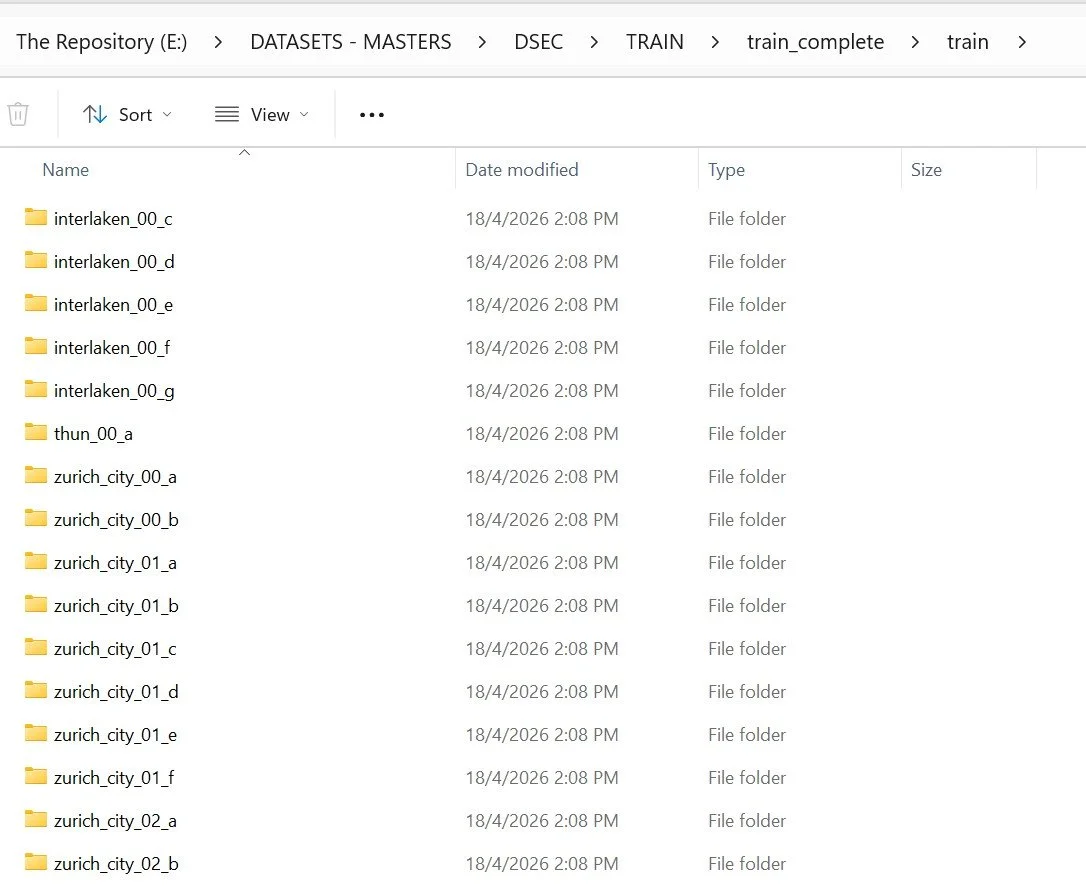The width and height of the screenshot is (1086, 888).
Task: Click date modified of interlaken_00_e
Action: pyautogui.click(x=542, y=305)
